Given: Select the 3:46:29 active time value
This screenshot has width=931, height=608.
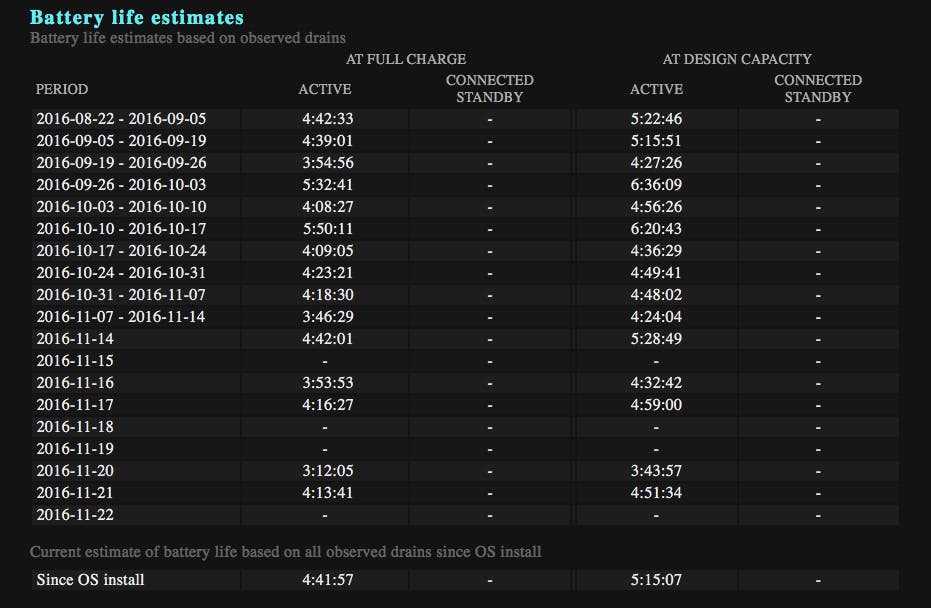Looking at the screenshot, I should point(327,317).
